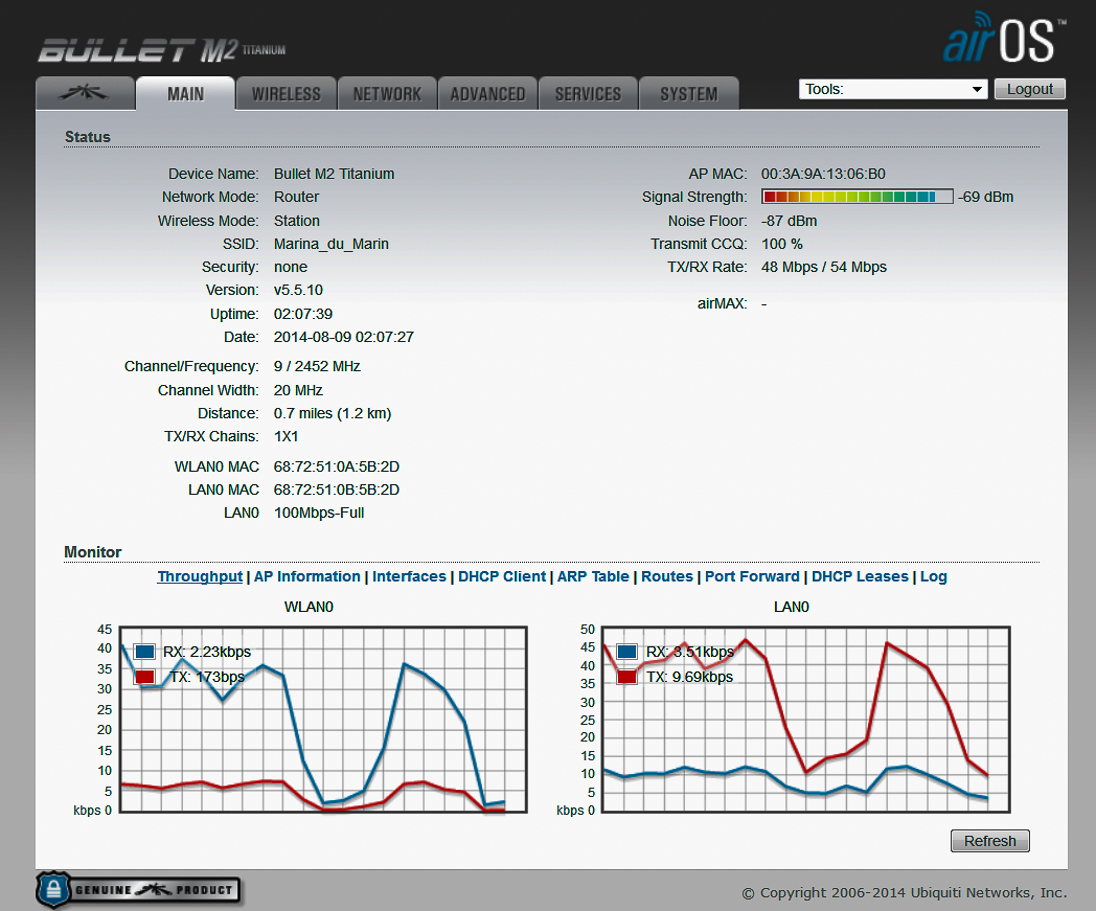The image size is (1096, 911).
Task: Click the LAN0 speed '100Mbps-Full'
Action: point(319,513)
